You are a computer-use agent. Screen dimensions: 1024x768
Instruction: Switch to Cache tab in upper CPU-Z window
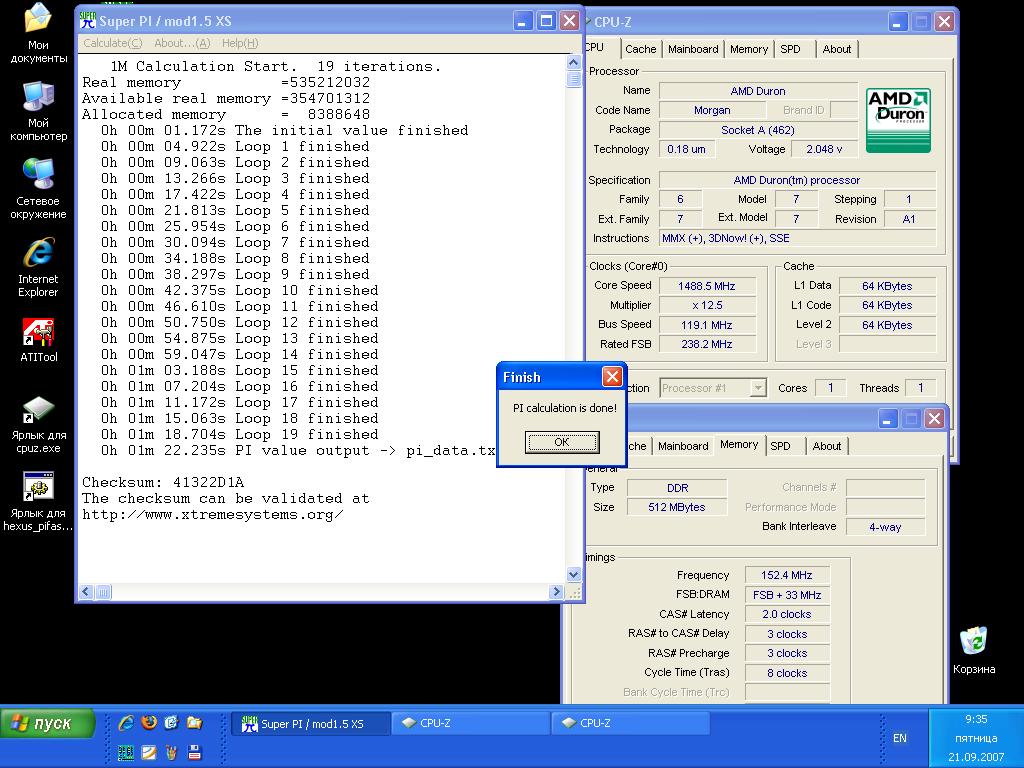[640, 49]
